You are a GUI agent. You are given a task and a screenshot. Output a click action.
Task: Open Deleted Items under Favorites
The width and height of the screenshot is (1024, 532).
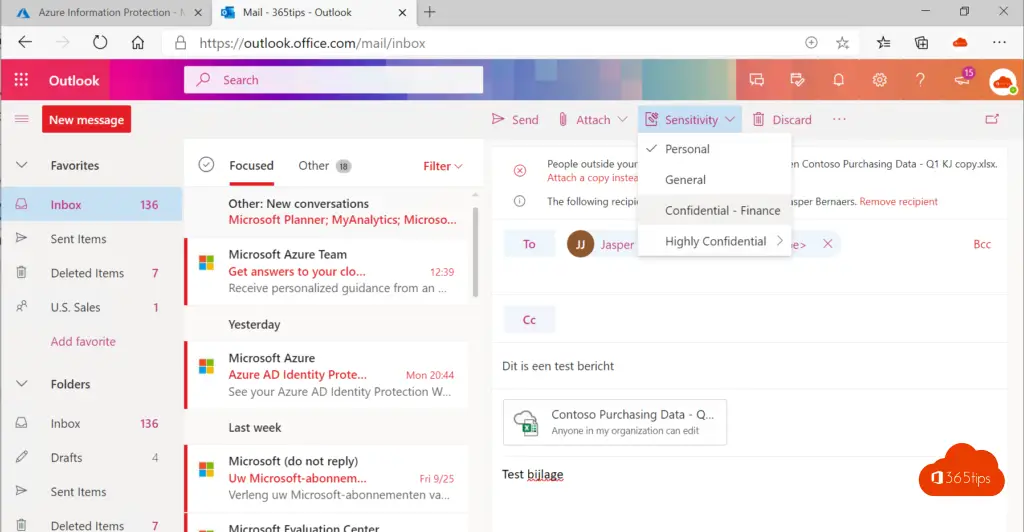coord(91,273)
